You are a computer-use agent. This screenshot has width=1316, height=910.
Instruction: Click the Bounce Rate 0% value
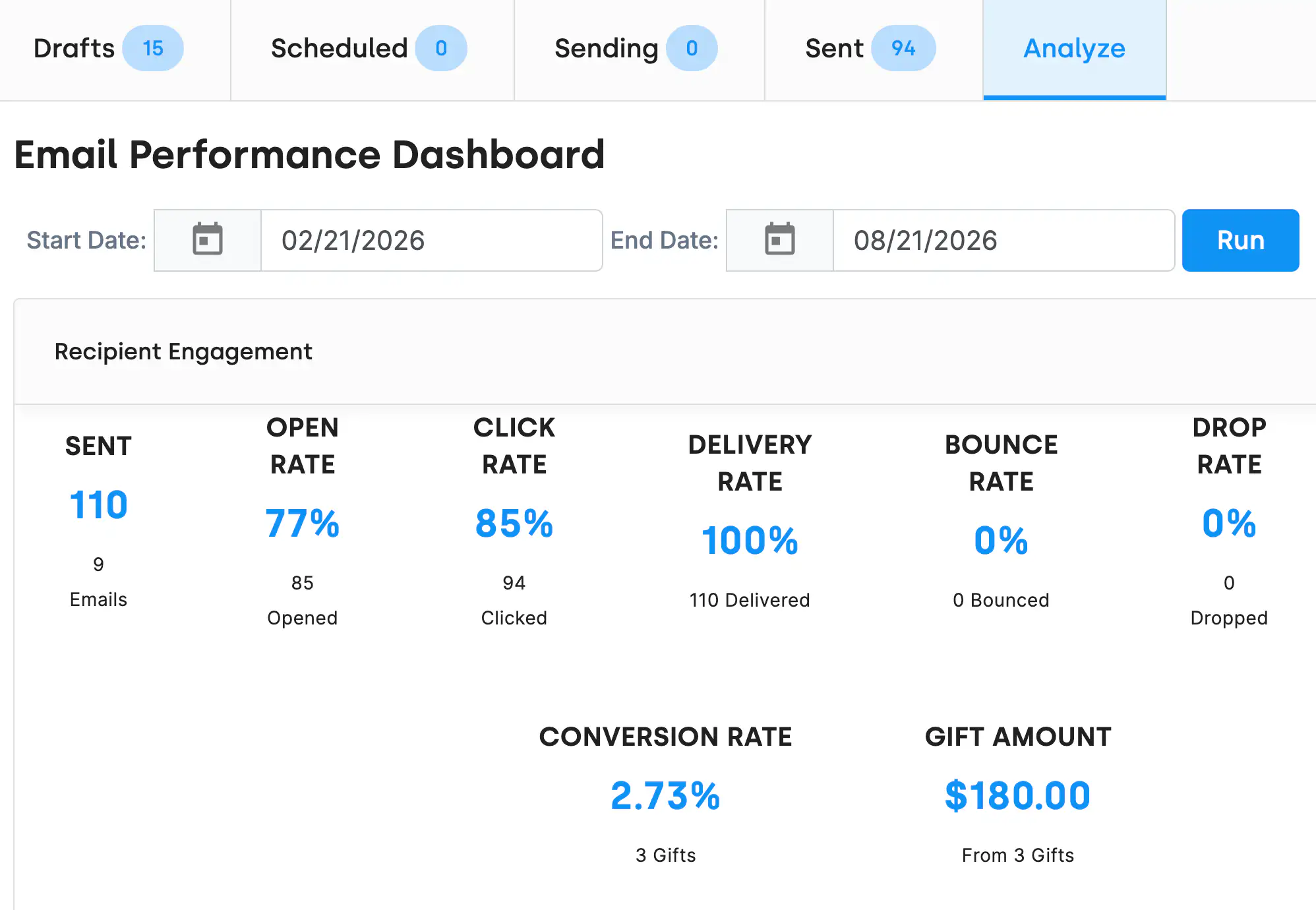pyautogui.click(x=1001, y=541)
